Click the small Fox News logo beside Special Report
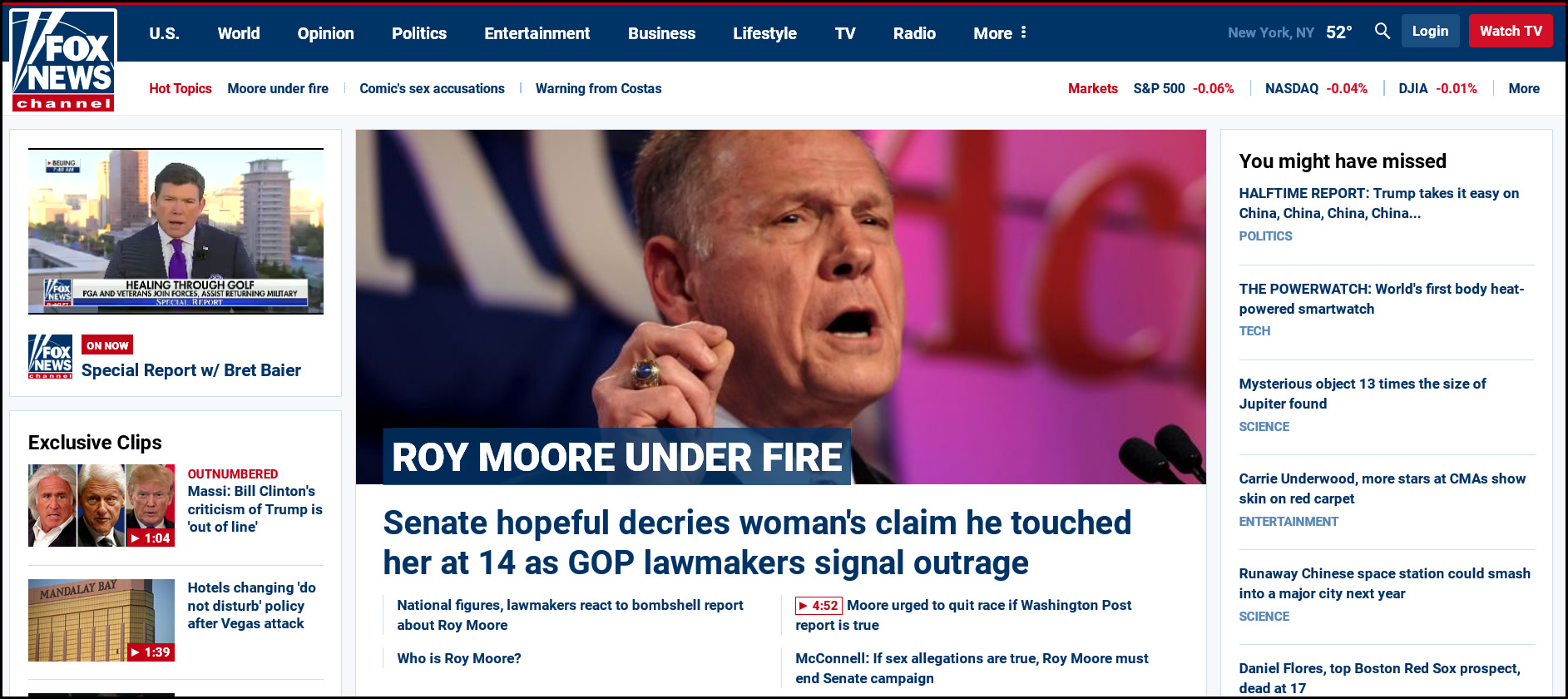Screen dimensions: 1568x699 click(50, 356)
